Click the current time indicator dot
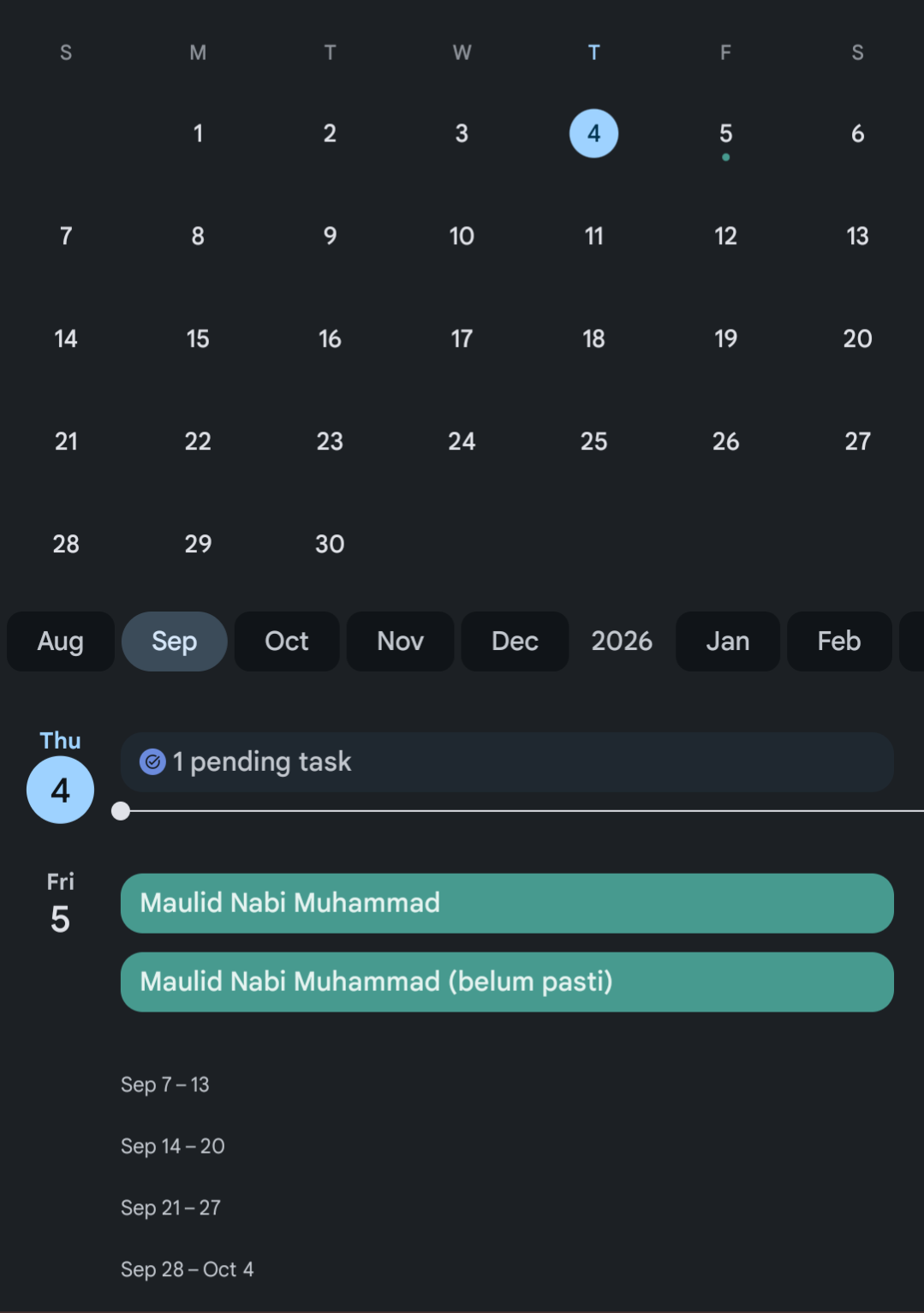 pyautogui.click(x=121, y=811)
